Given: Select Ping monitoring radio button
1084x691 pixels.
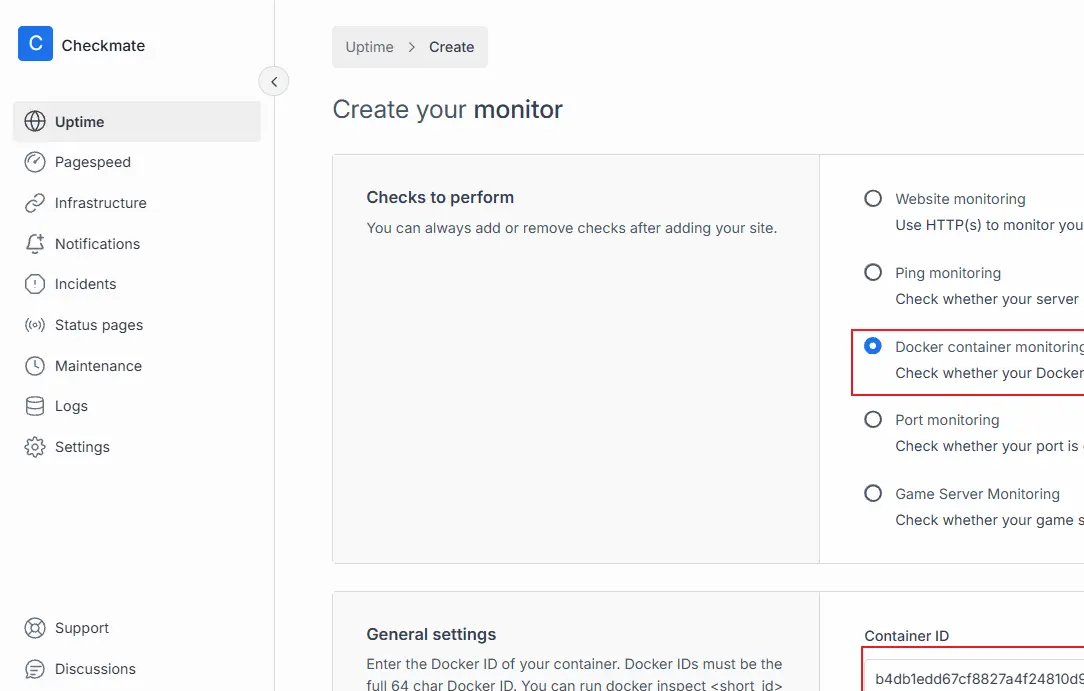Looking at the screenshot, I should (873, 273).
